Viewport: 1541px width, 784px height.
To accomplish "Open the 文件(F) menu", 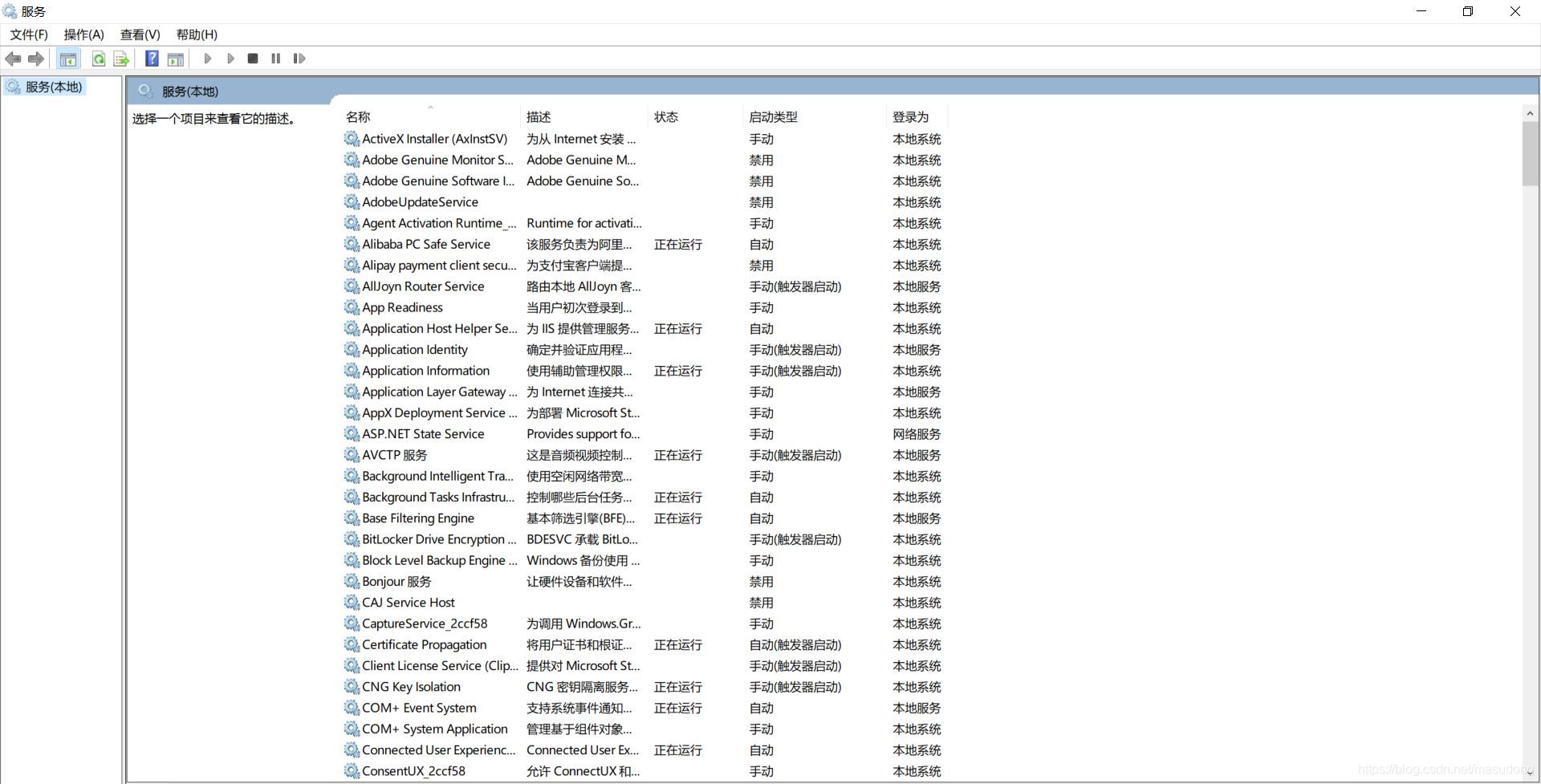I will [x=29, y=35].
